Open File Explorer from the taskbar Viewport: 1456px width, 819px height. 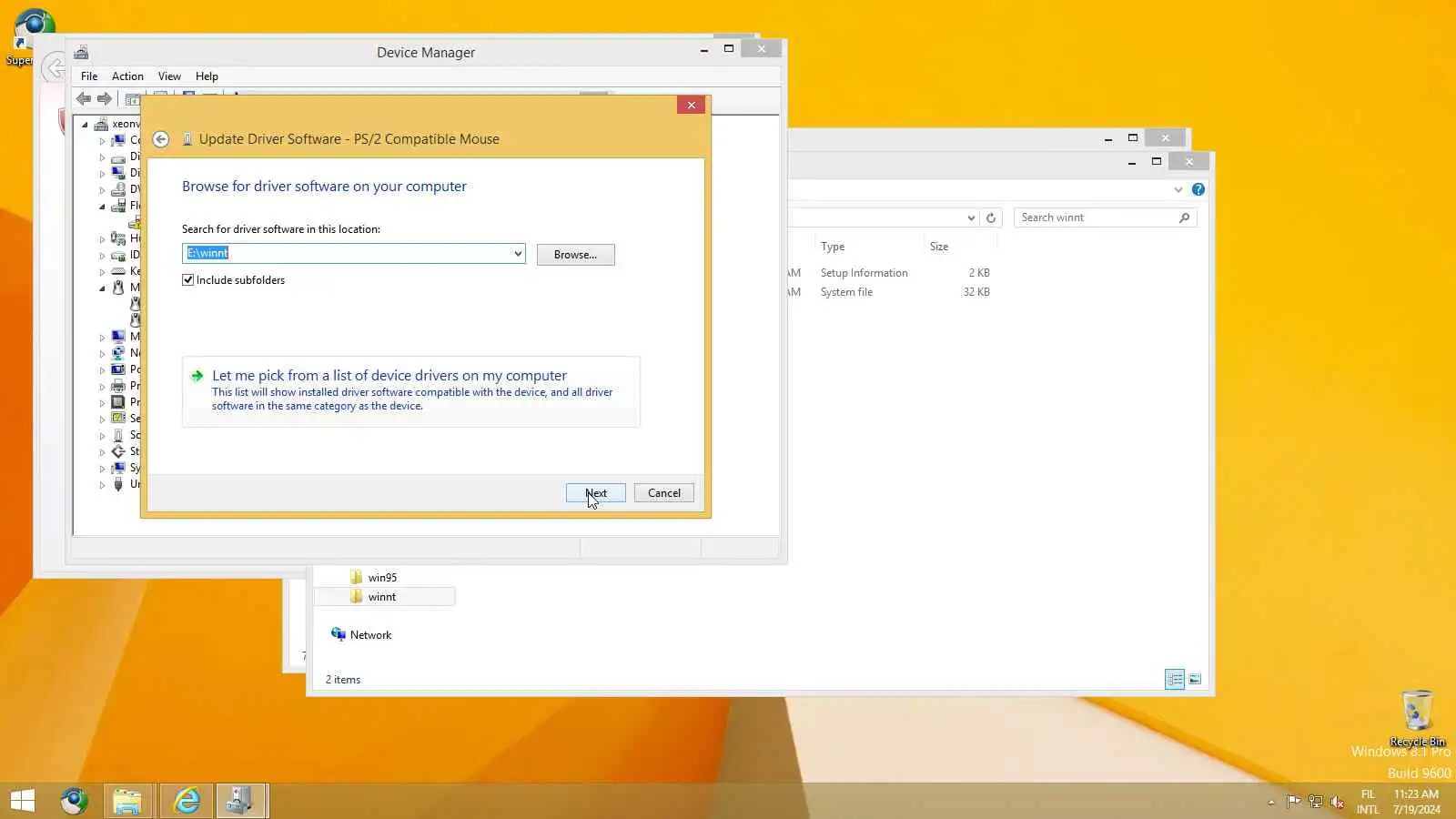[127, 801]
